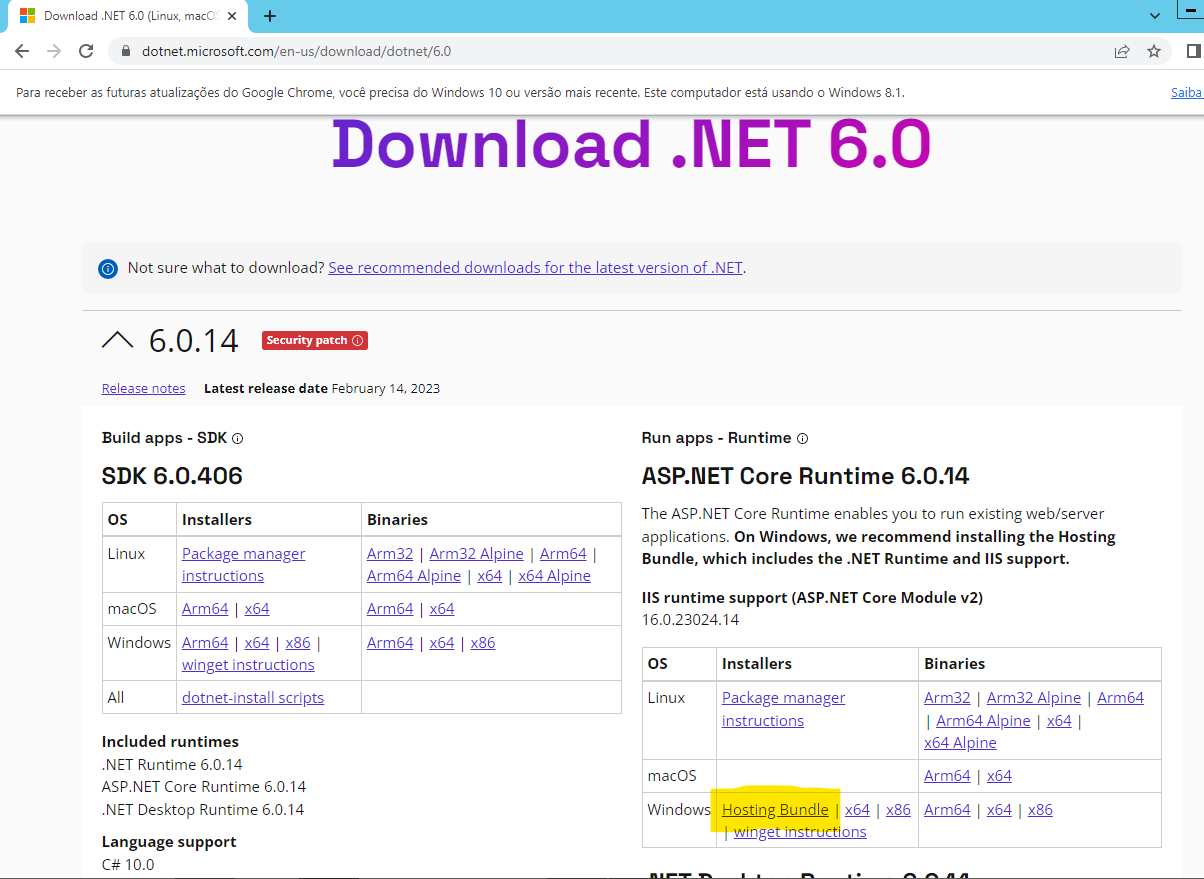Click the Security patch badge
This screenshot has width=1204, height=879.
(x=314, y=340)
